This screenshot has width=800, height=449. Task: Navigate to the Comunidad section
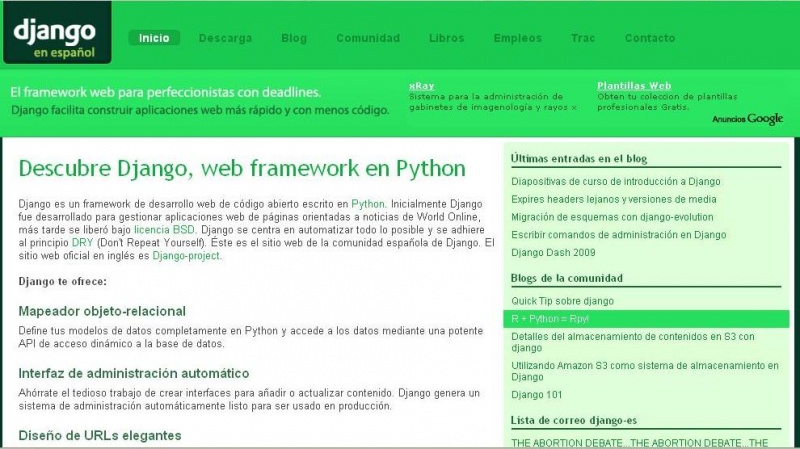point(367,38)
